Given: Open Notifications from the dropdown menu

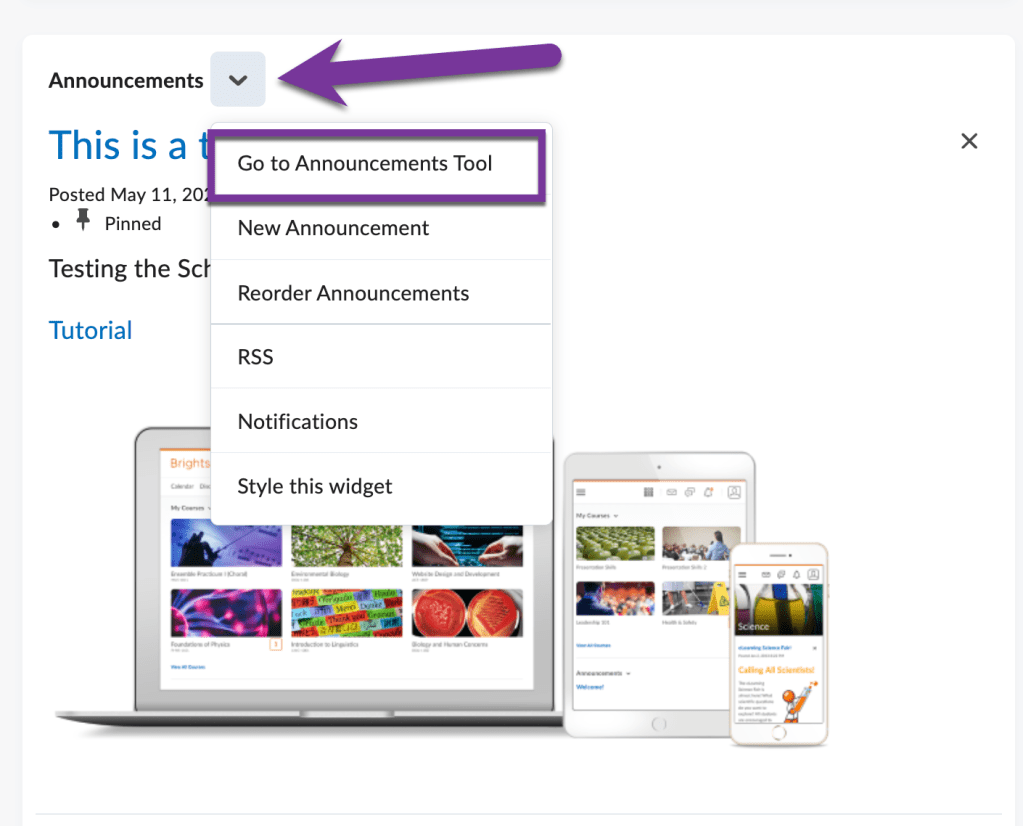Looking at the screenshot, I should coord(297,422).
